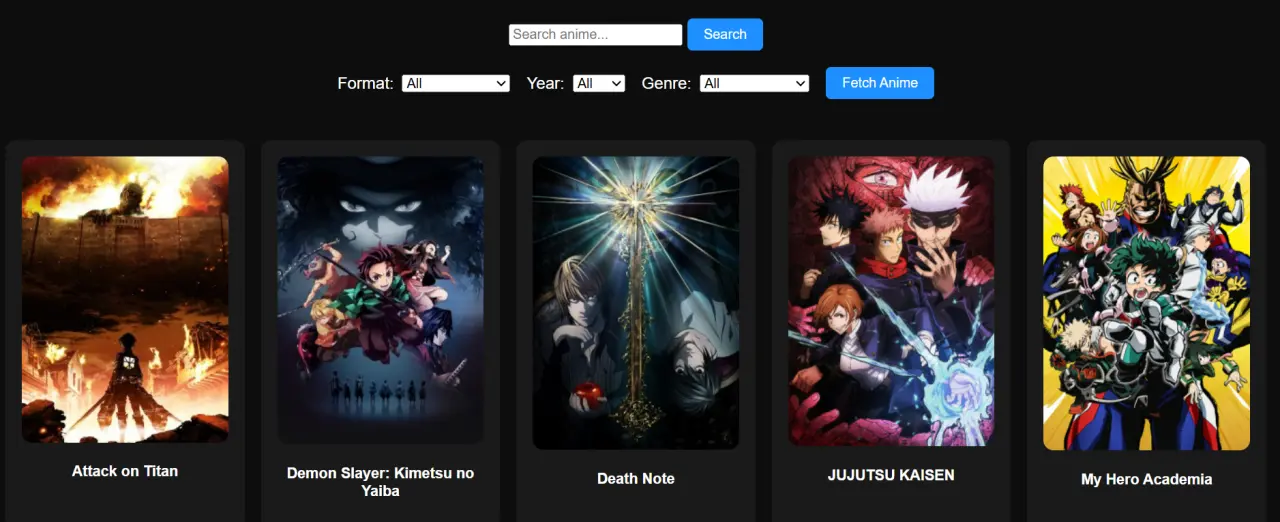1280x522 pixels.
Task: Select the Attack on Titan title
Action: 125,471
